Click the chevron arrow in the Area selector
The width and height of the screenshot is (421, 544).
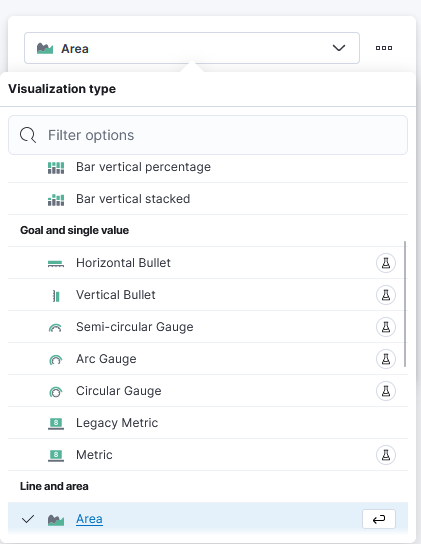point(339,48)
